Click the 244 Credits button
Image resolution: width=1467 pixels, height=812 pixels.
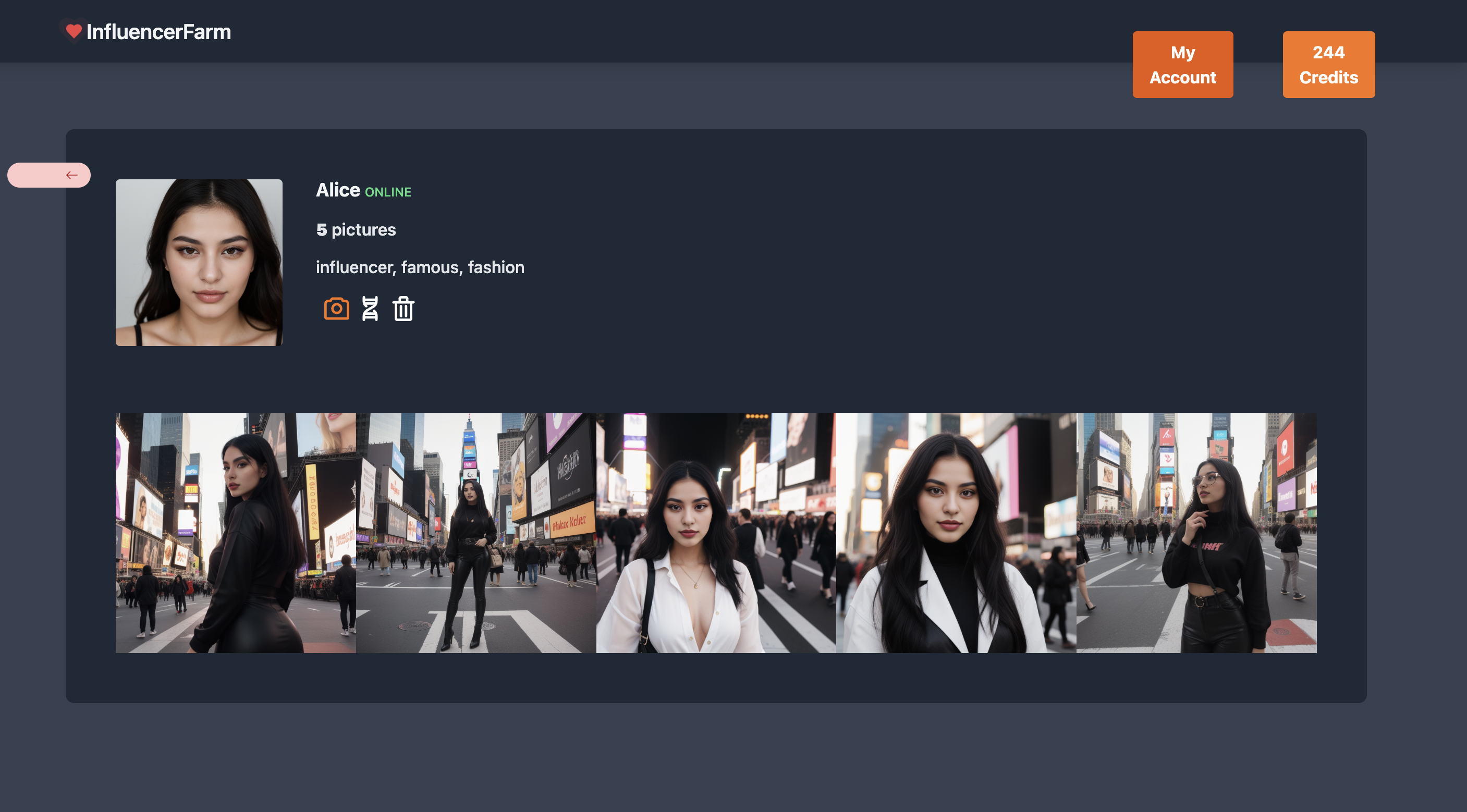1328,64
